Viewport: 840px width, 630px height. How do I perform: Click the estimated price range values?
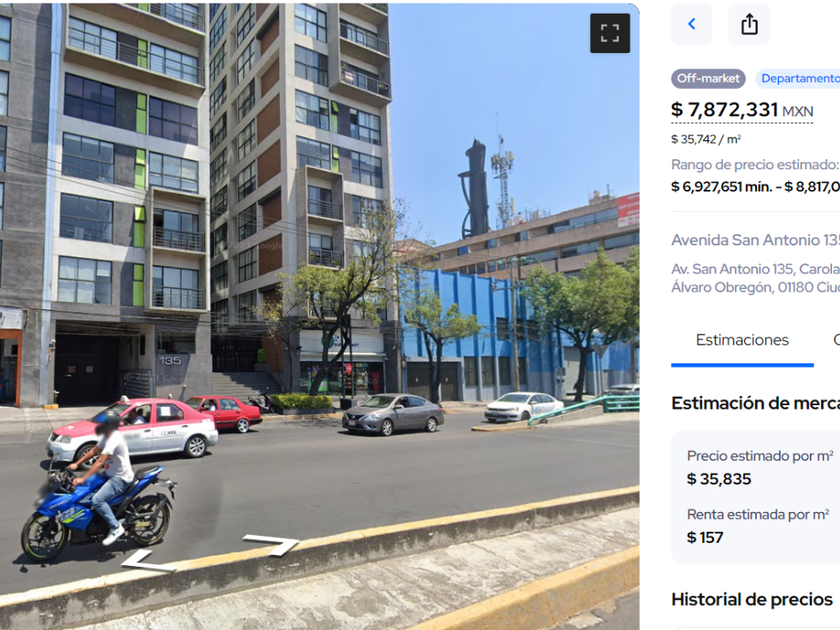tap(755, 186)
